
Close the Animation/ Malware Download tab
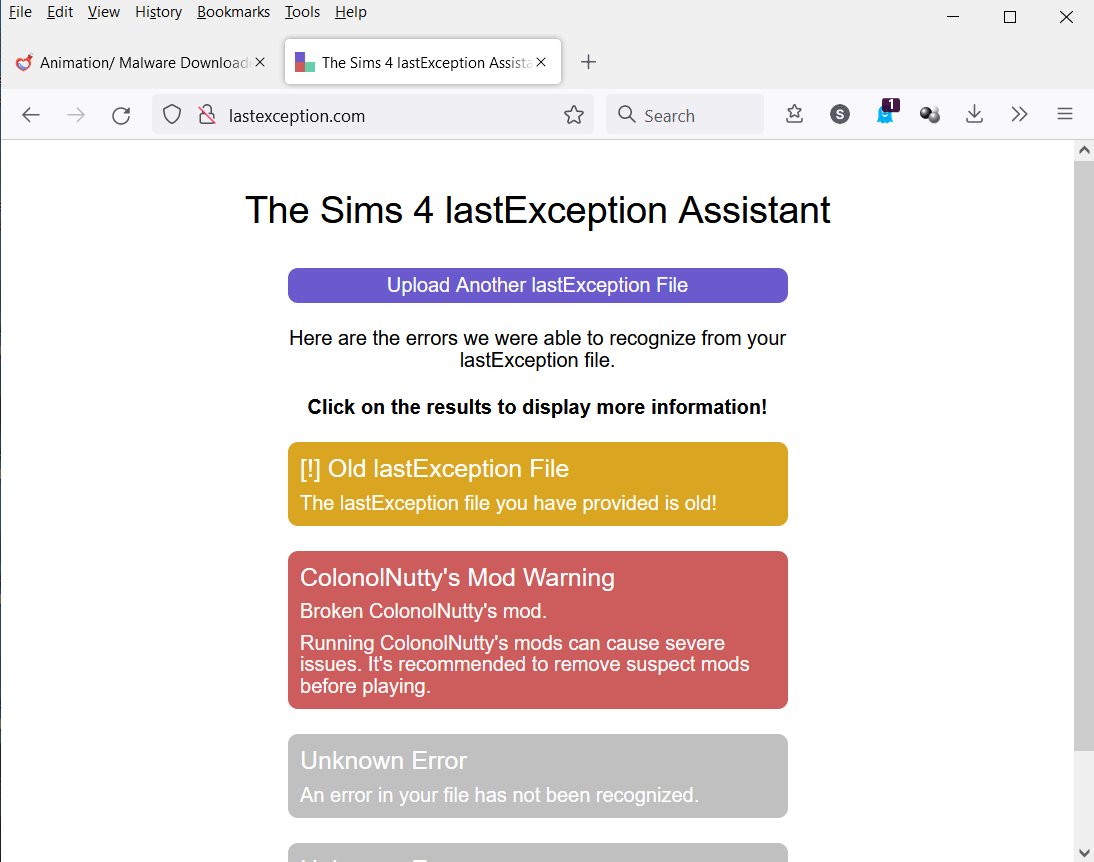[260, 62]
